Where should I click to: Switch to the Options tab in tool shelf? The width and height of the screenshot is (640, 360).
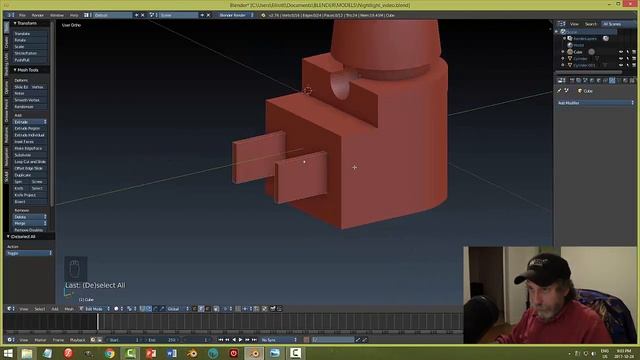(x=7, y=87)
